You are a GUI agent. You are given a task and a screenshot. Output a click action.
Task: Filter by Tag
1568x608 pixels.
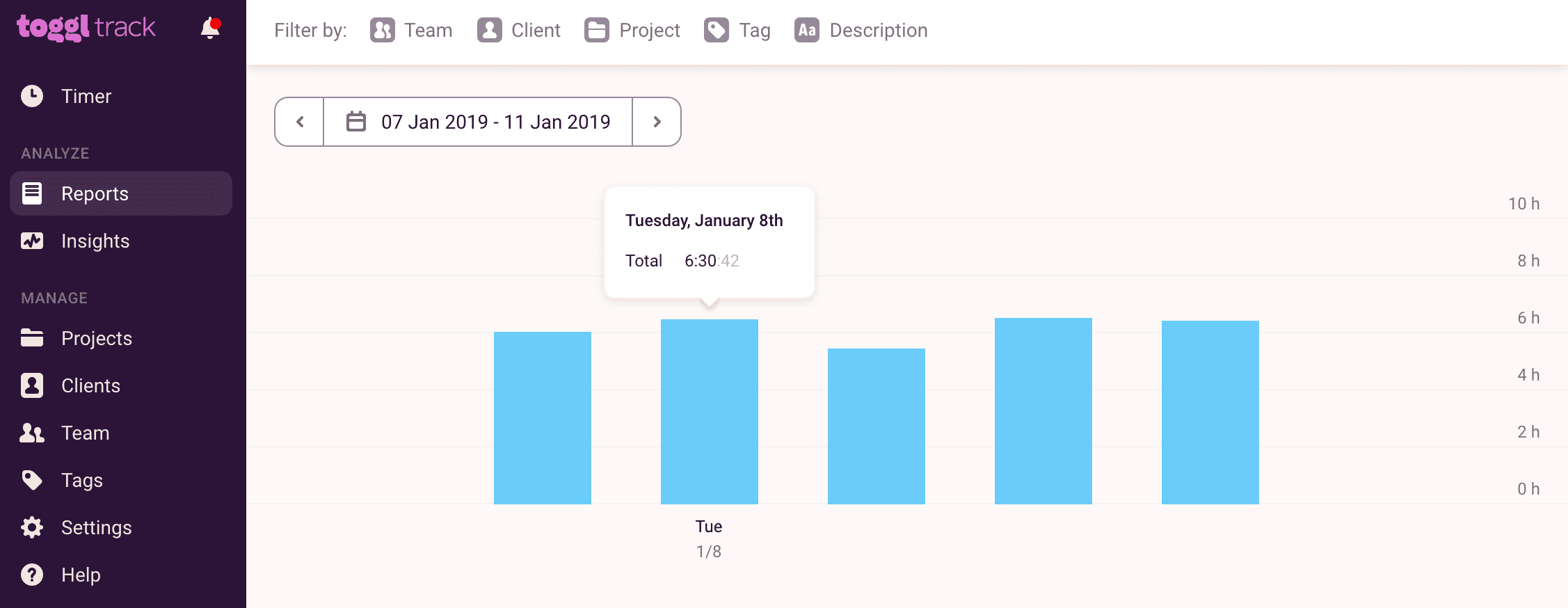click(737, 31)
